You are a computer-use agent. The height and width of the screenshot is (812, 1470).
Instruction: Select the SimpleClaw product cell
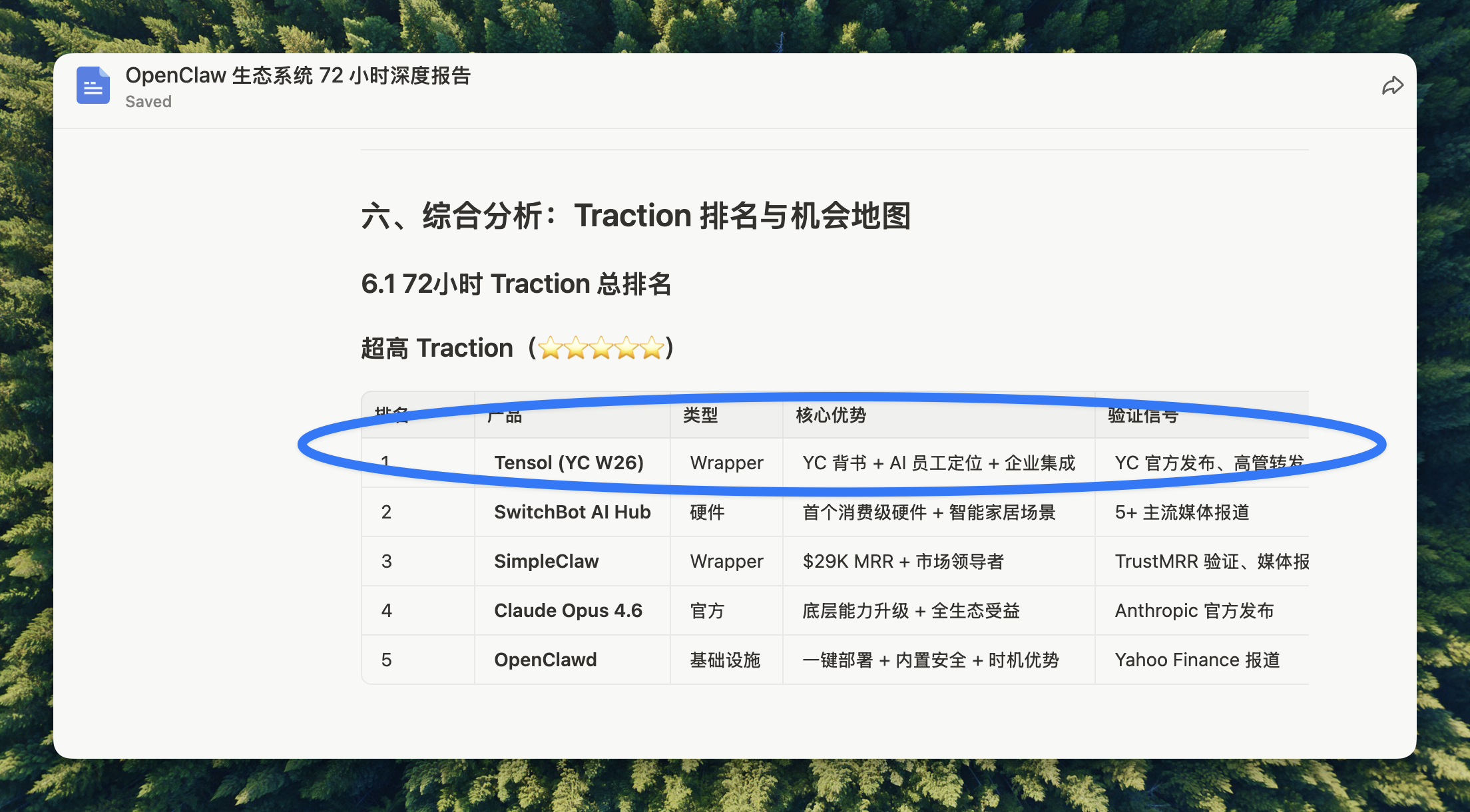[x=546, y=561]
